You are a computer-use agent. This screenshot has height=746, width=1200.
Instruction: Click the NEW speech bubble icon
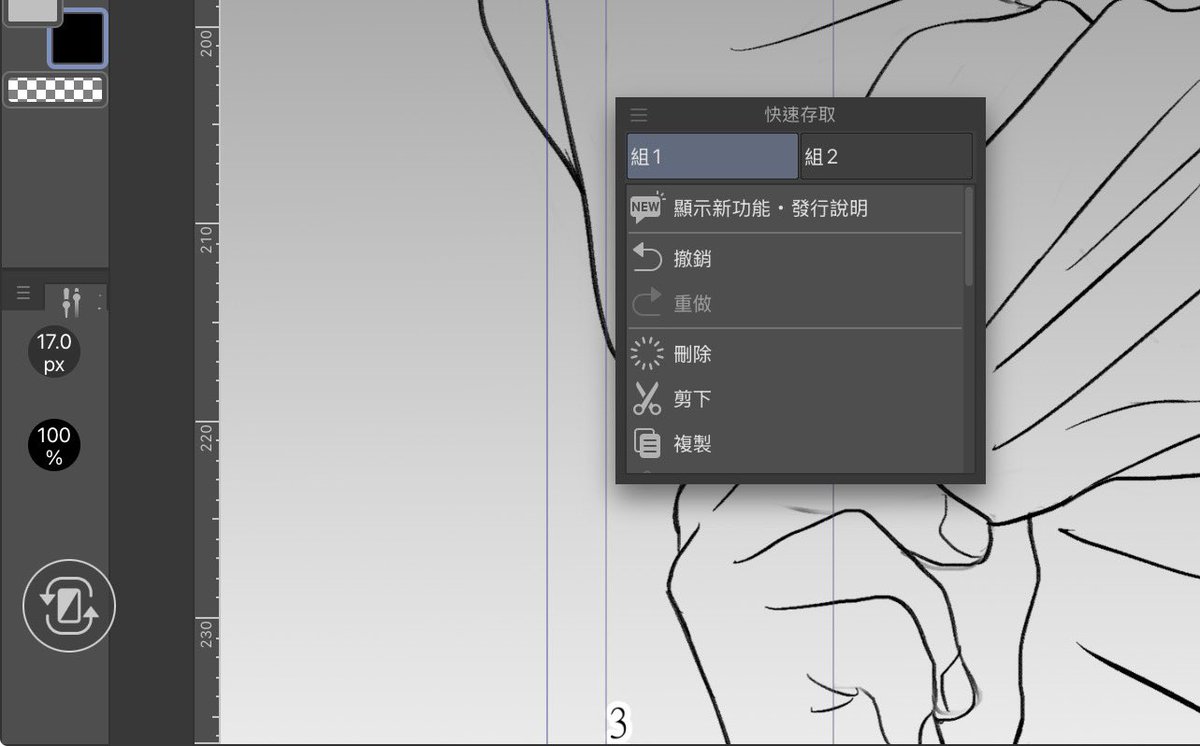[x=647, y=208]
